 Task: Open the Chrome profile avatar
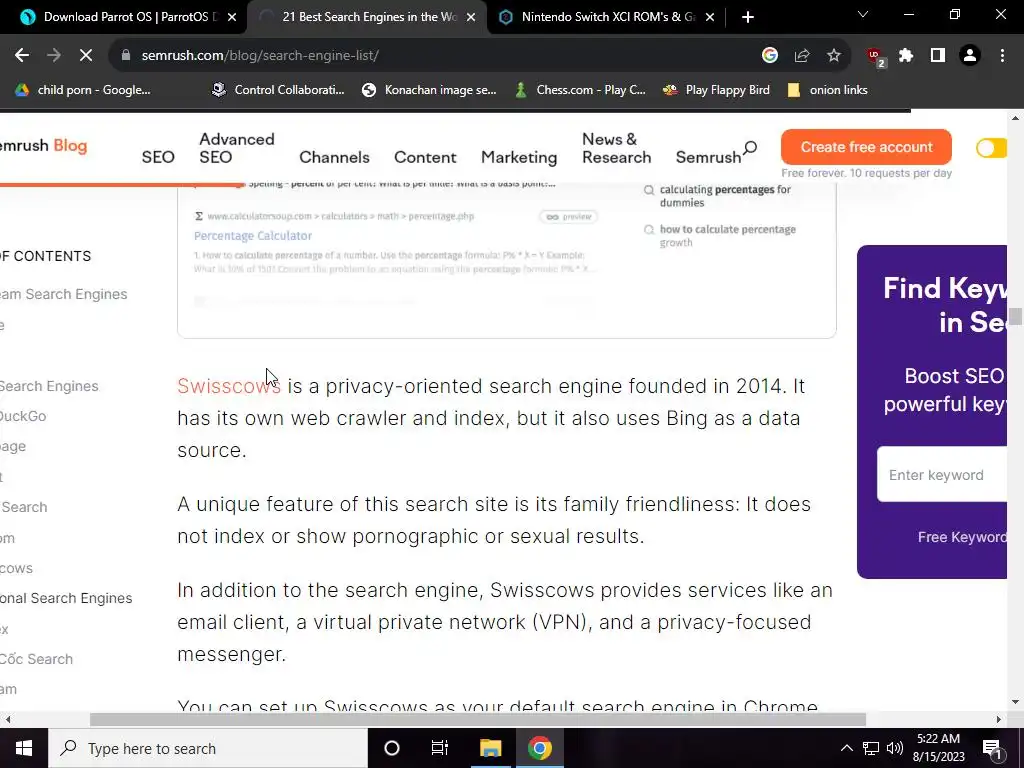click(x=970, y=56)
